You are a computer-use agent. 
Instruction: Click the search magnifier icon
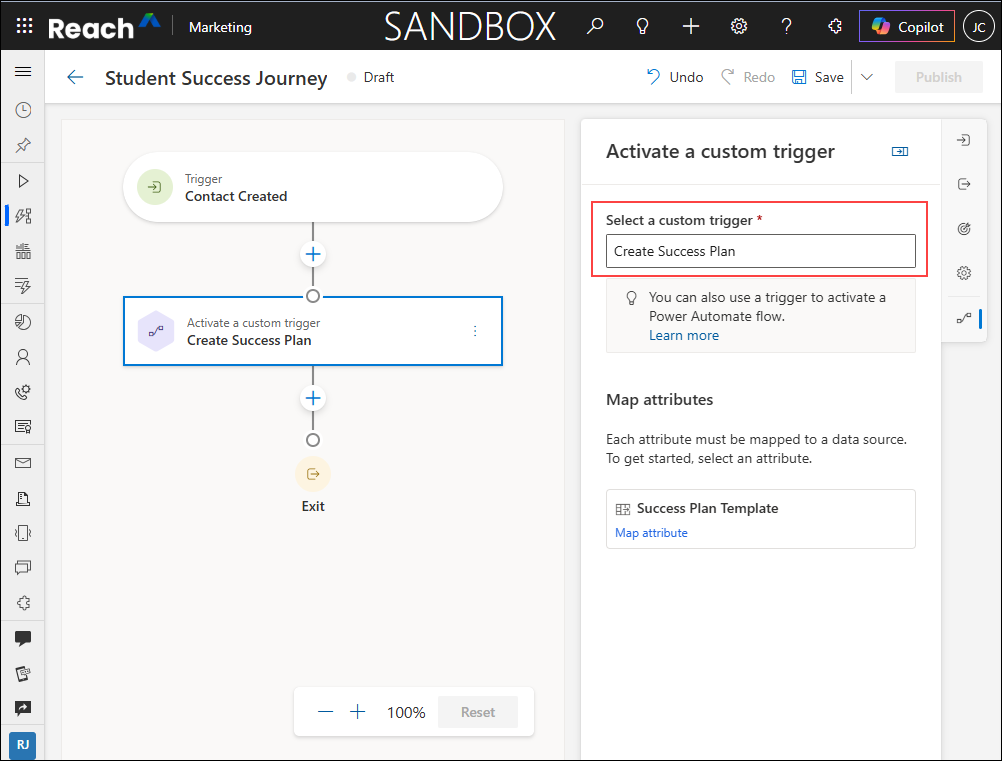[x=595, y=26]
